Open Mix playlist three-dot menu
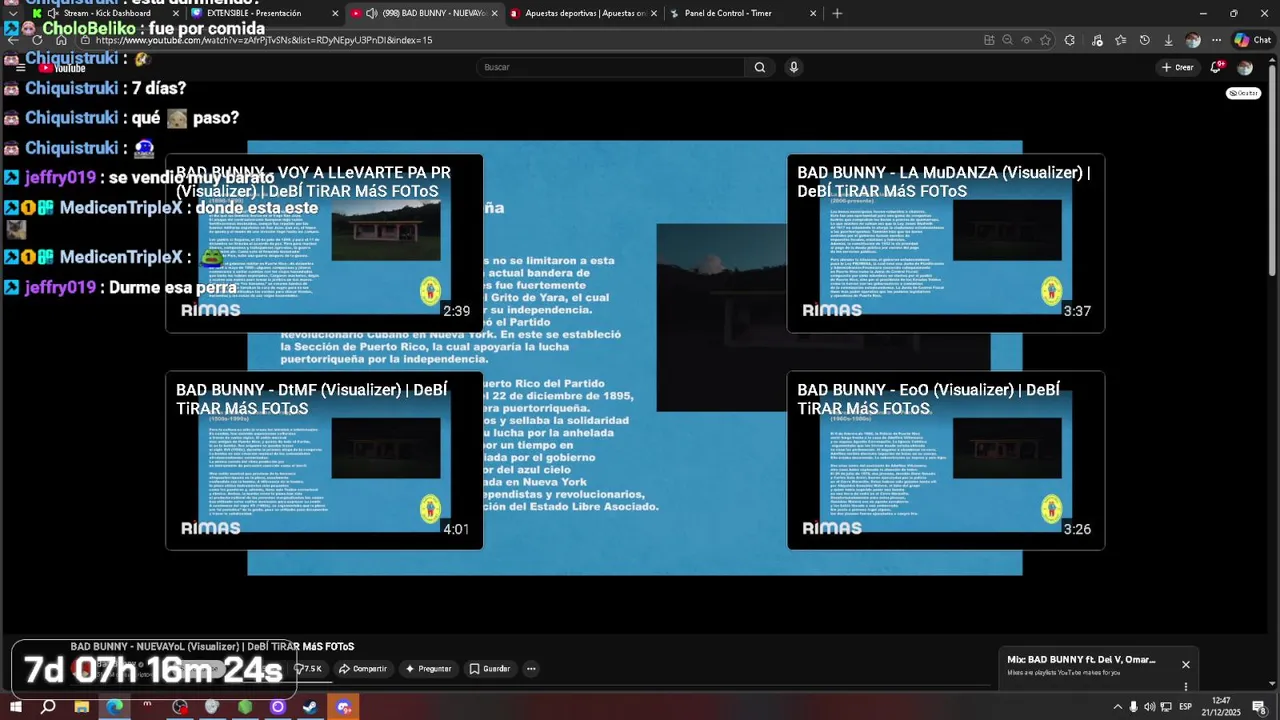 click(x=1186, y=687)
